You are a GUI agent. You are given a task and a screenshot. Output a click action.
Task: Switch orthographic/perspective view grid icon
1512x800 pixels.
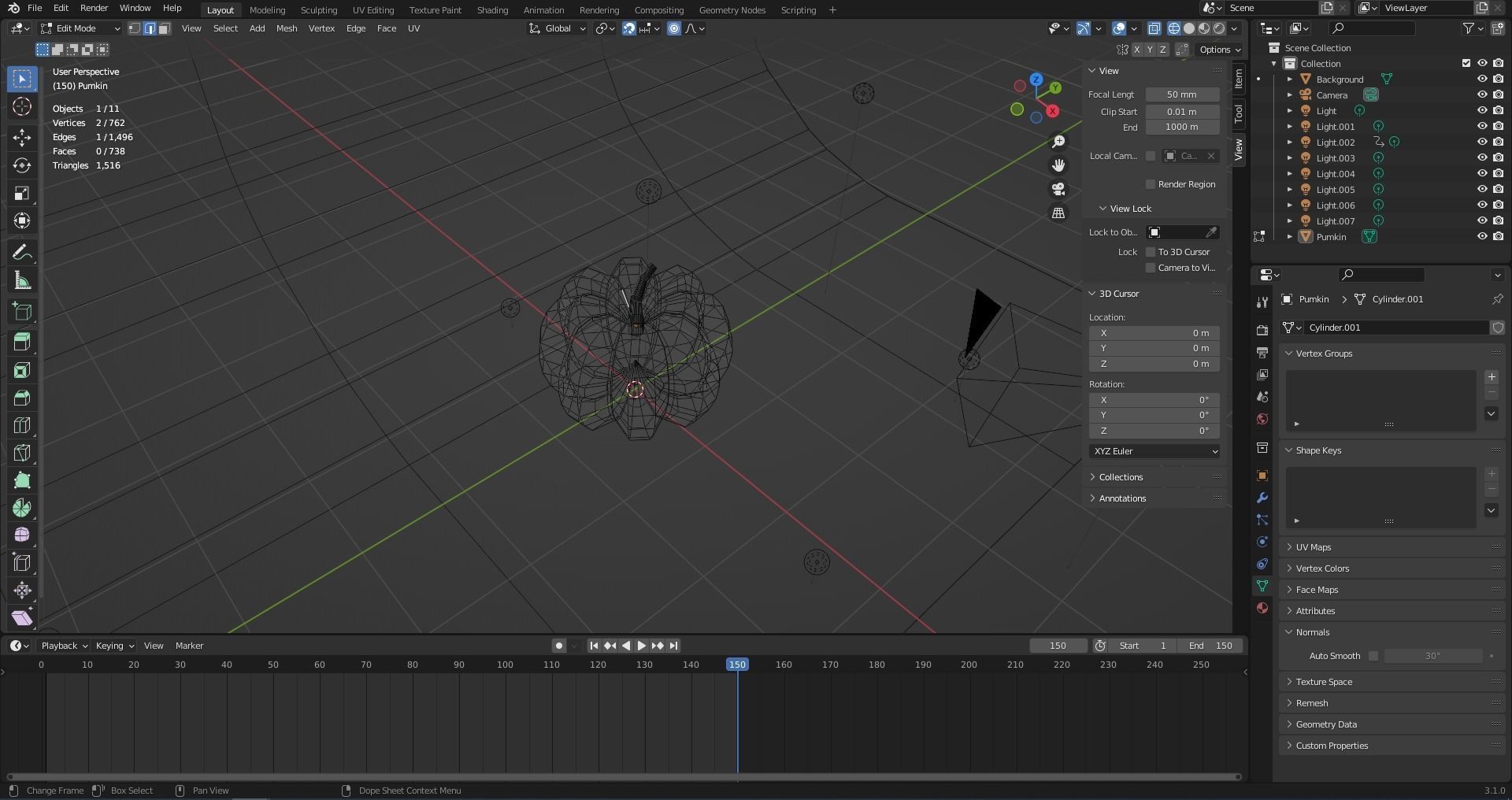(x=1058, y=213)
